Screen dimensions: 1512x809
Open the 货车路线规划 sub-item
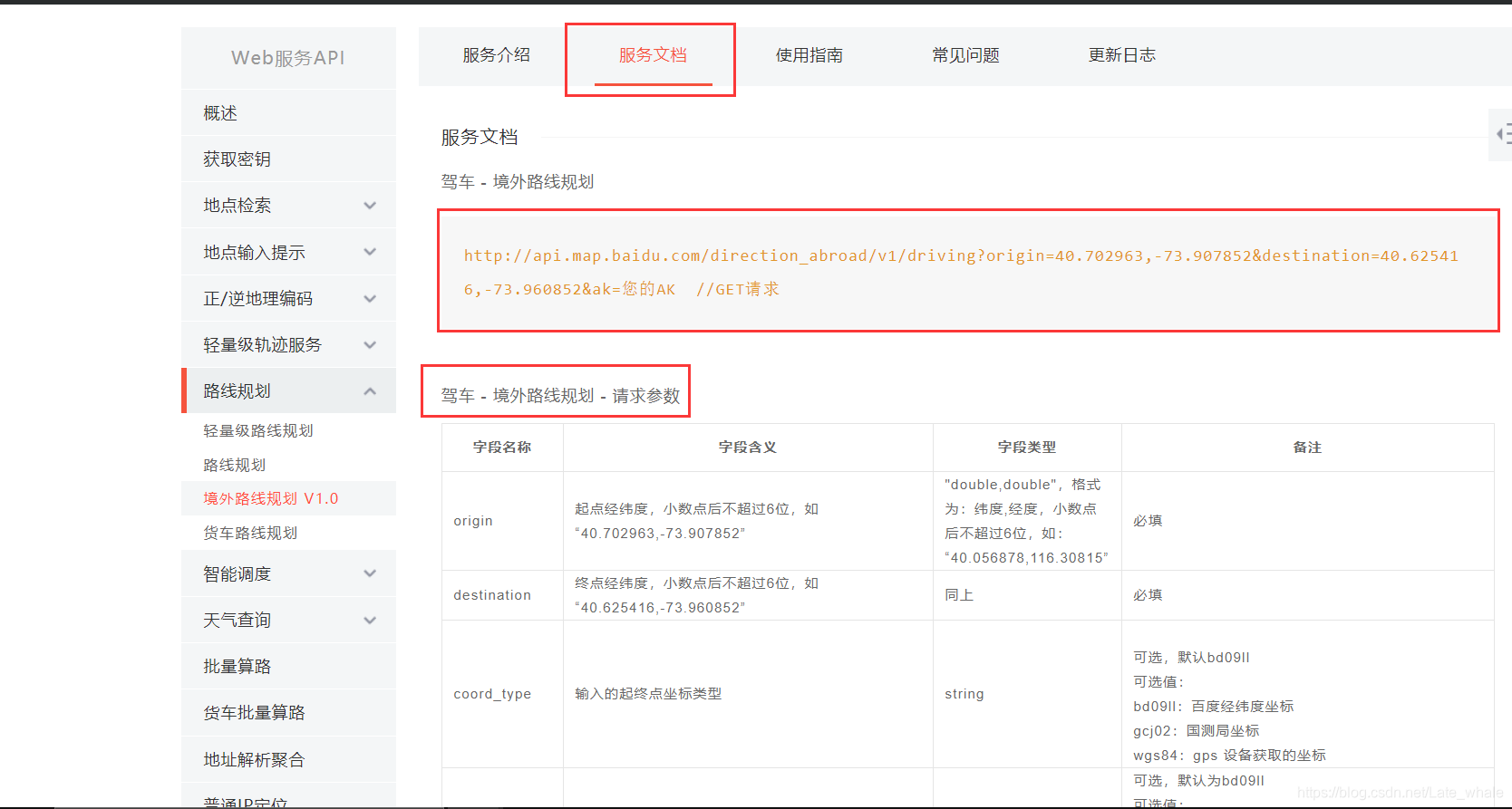pyautogui.click(x=250, y=533)
